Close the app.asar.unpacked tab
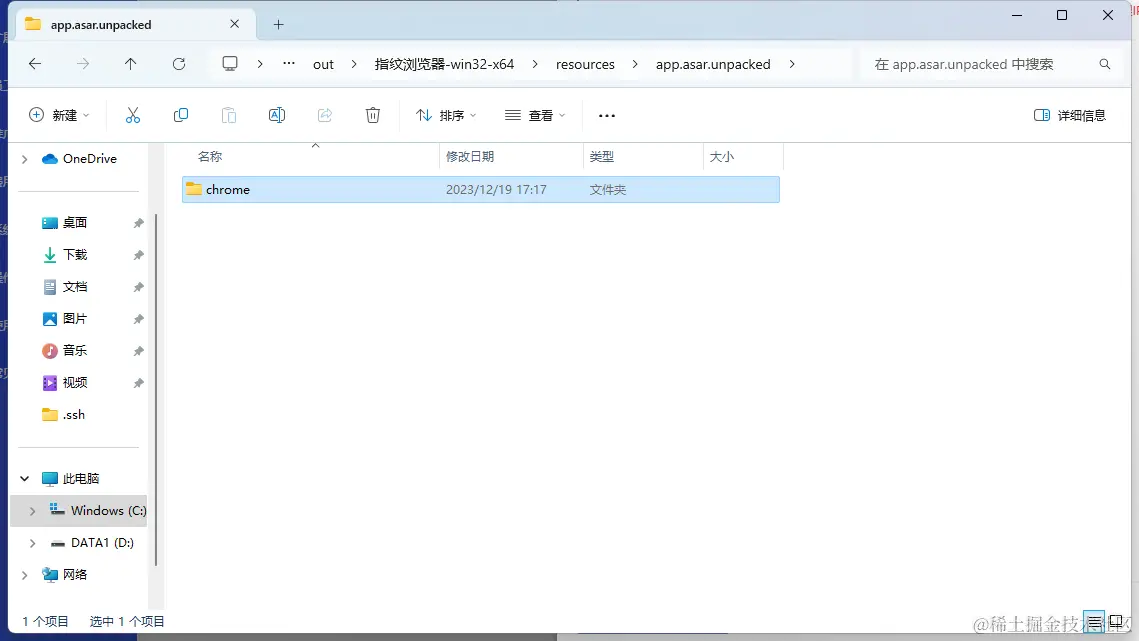This screenshot has height=641, width=1139. click(234, 24)
